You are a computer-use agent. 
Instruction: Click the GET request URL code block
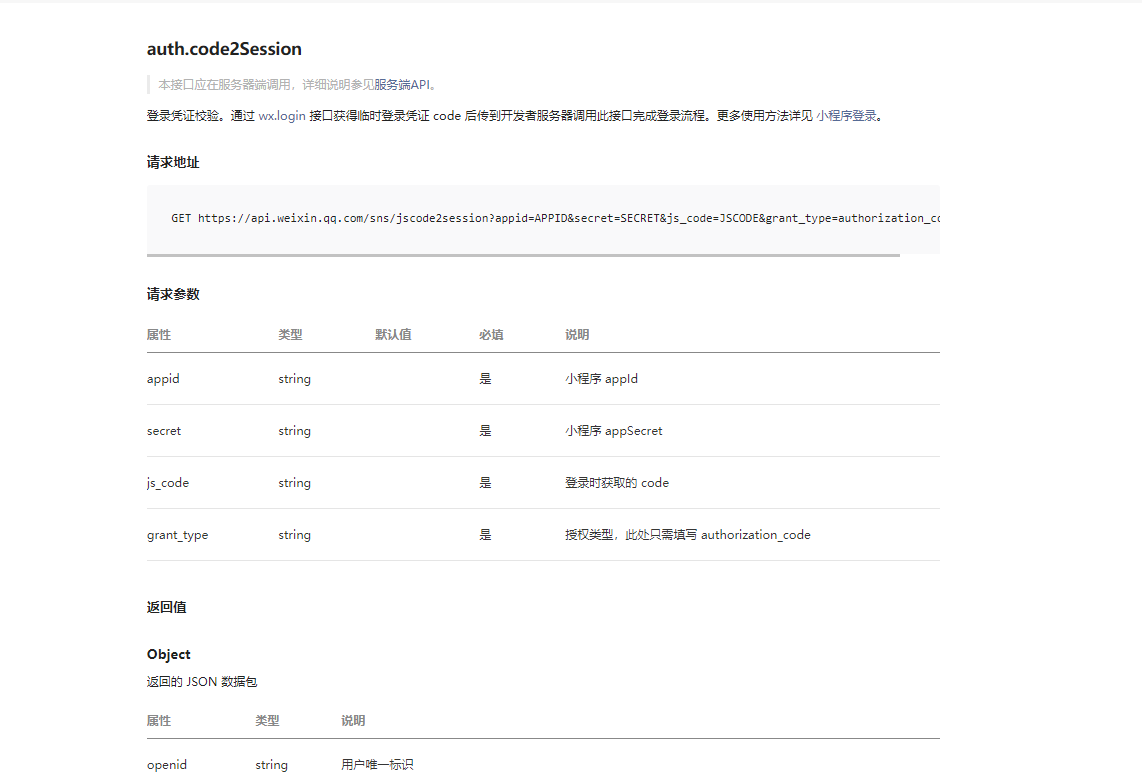pos(543,218)
